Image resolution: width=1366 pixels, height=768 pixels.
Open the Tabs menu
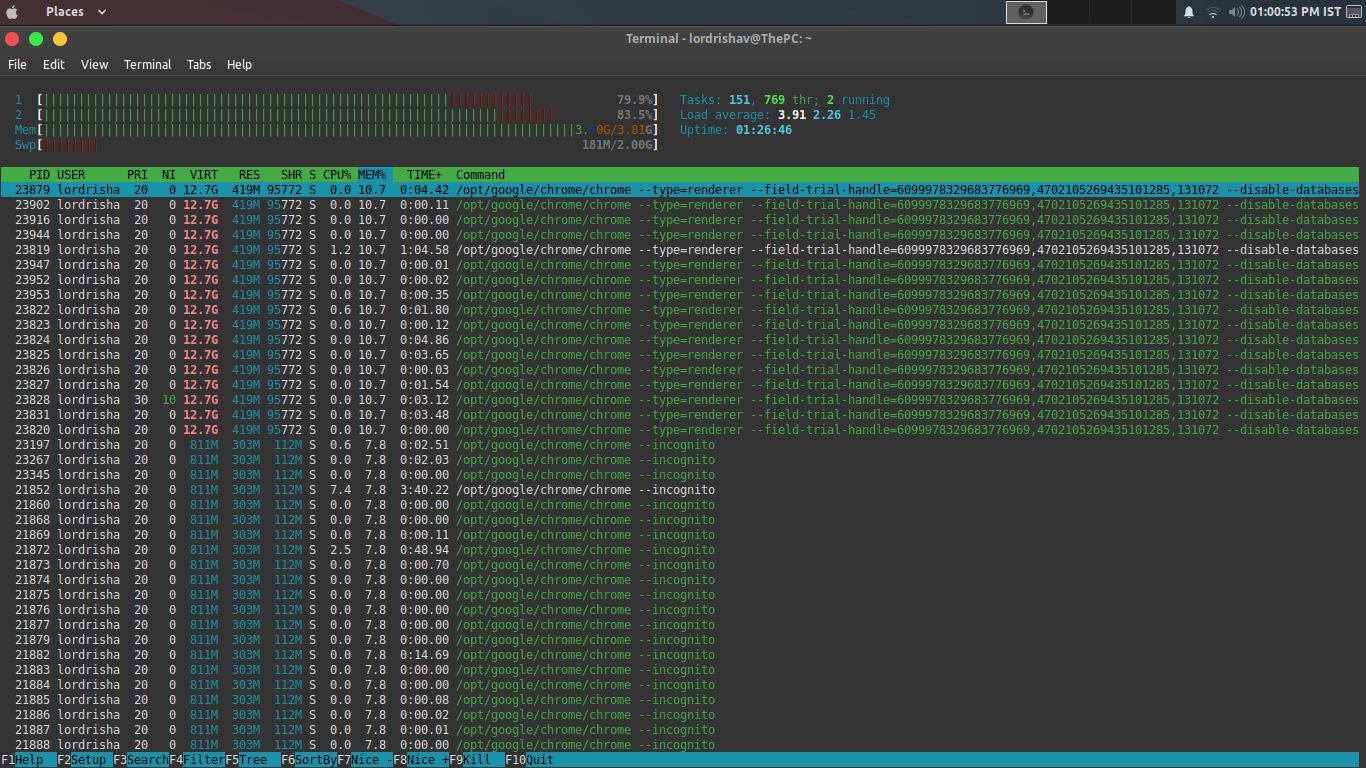199,64
